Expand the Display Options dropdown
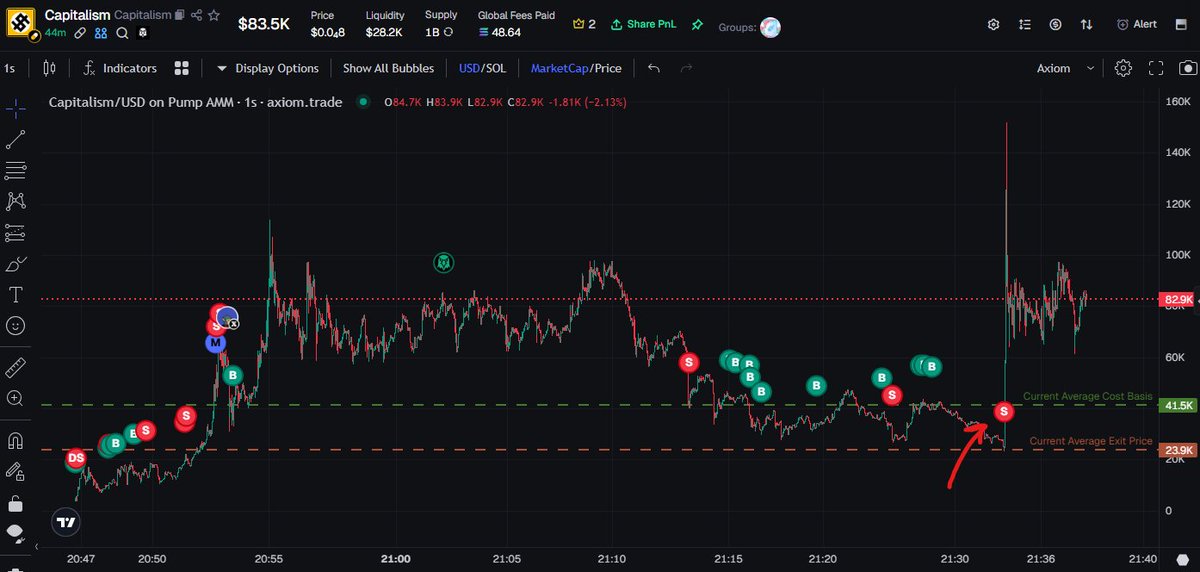This screenshot has height=572, width=1200. coord(267,68)
